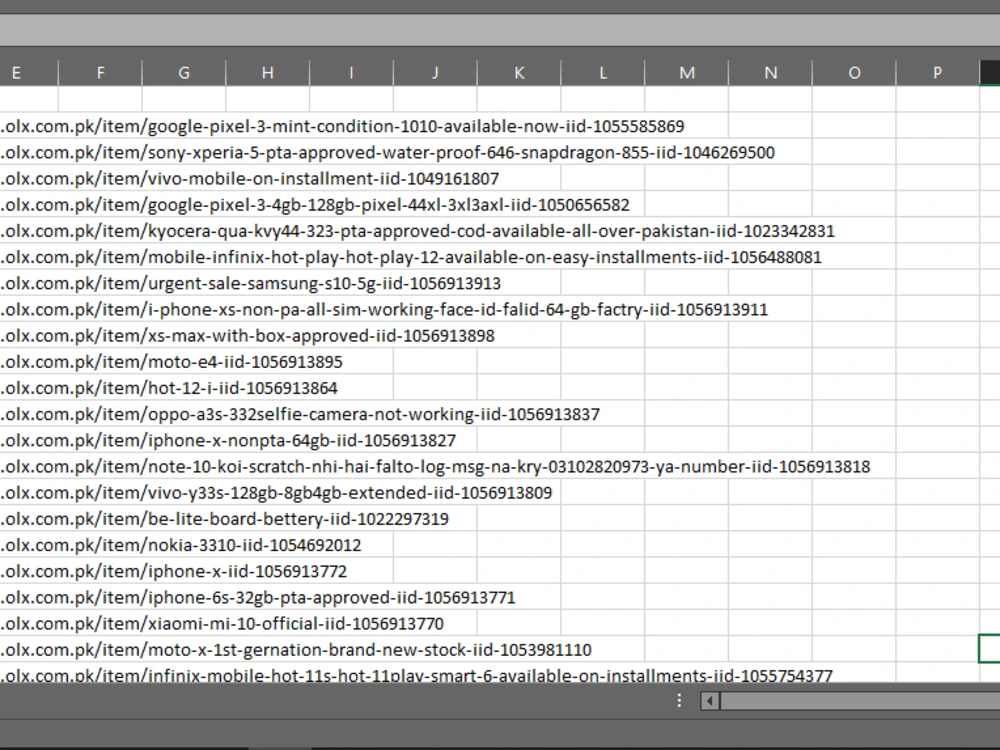The height and width of the screenshot is (750, 1000).
Task: Select column J header
Action: 435,73
